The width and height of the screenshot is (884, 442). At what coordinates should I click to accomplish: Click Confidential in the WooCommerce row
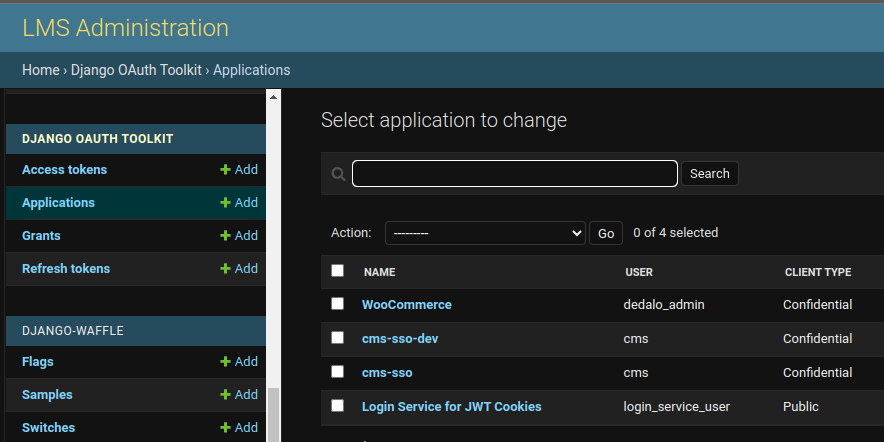click(x=817, y=305)
